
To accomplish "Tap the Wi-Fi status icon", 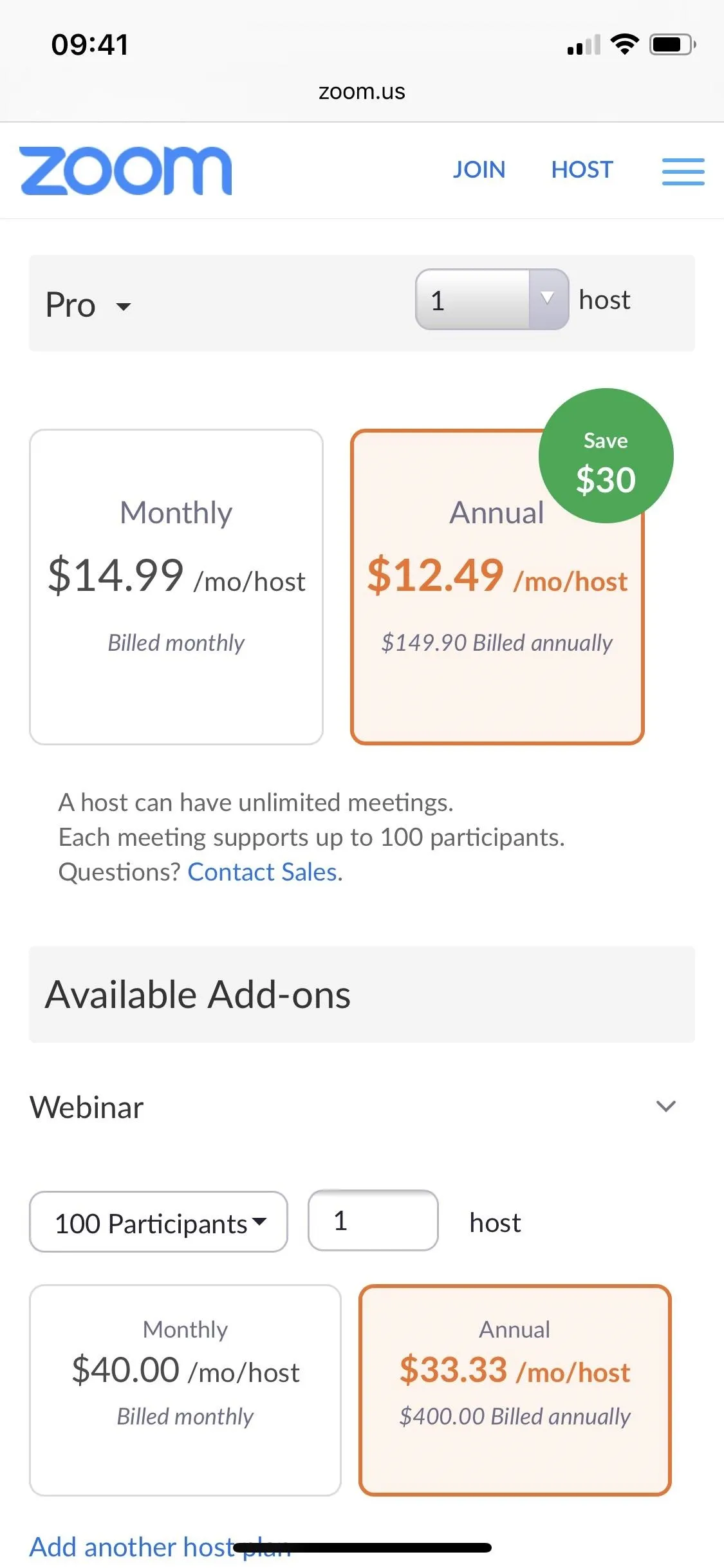I will (x=624, y=44).
